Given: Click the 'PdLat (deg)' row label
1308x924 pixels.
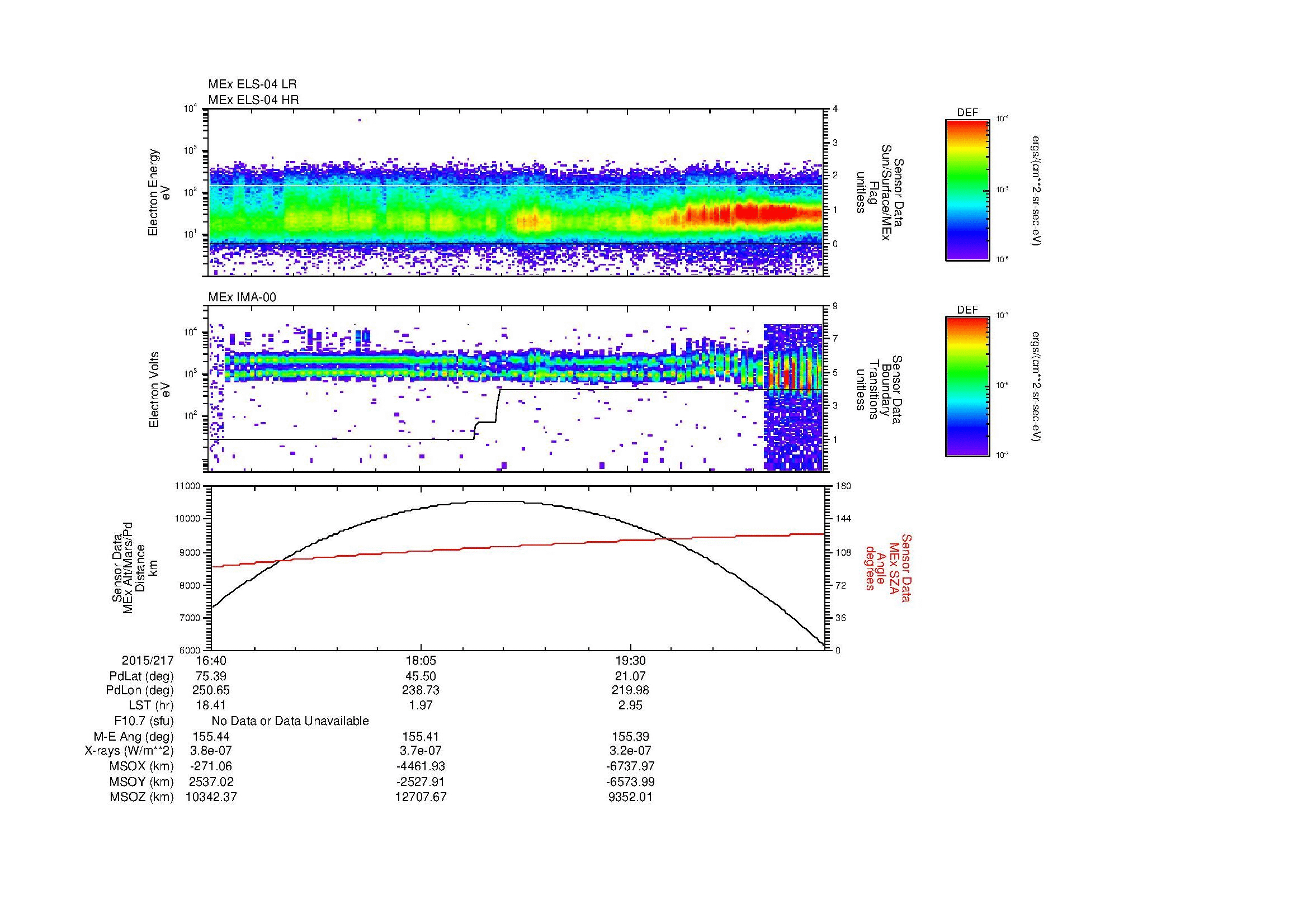Looking at the screenshot, I should (141, 676).
